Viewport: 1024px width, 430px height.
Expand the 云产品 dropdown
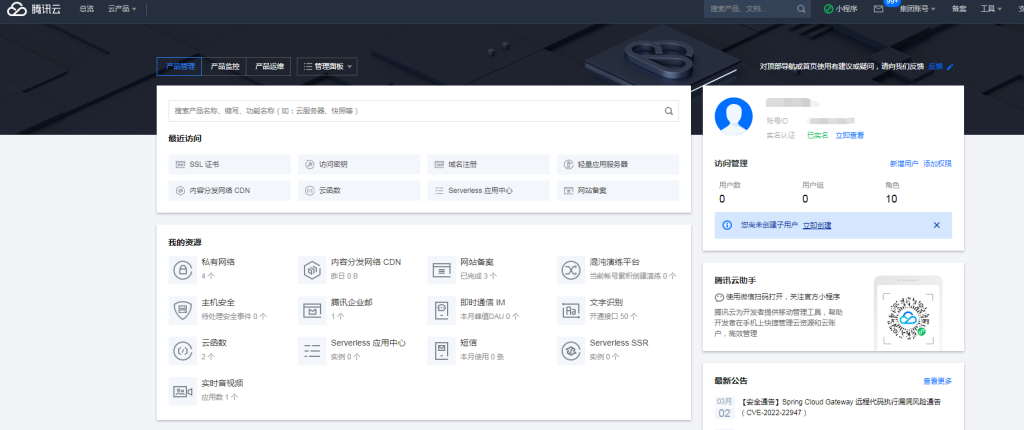122,9
